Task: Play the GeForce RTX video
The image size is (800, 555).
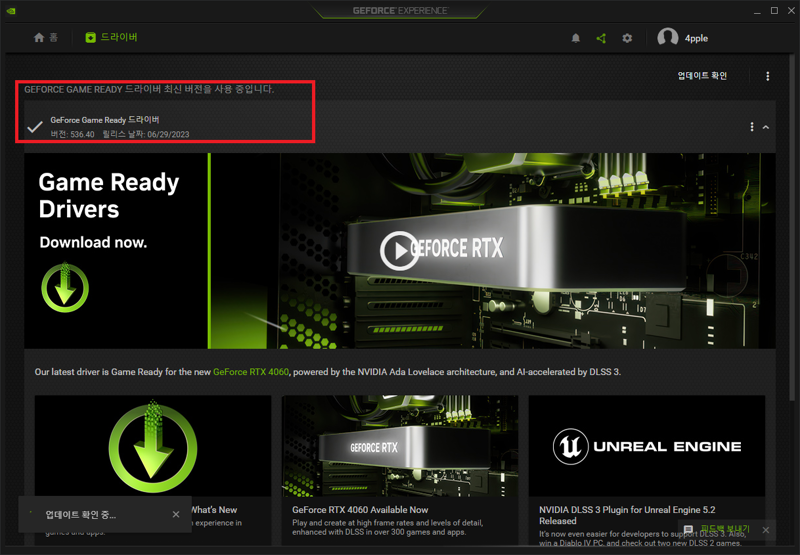Action: pyautogui.click(x=399, y=250)
